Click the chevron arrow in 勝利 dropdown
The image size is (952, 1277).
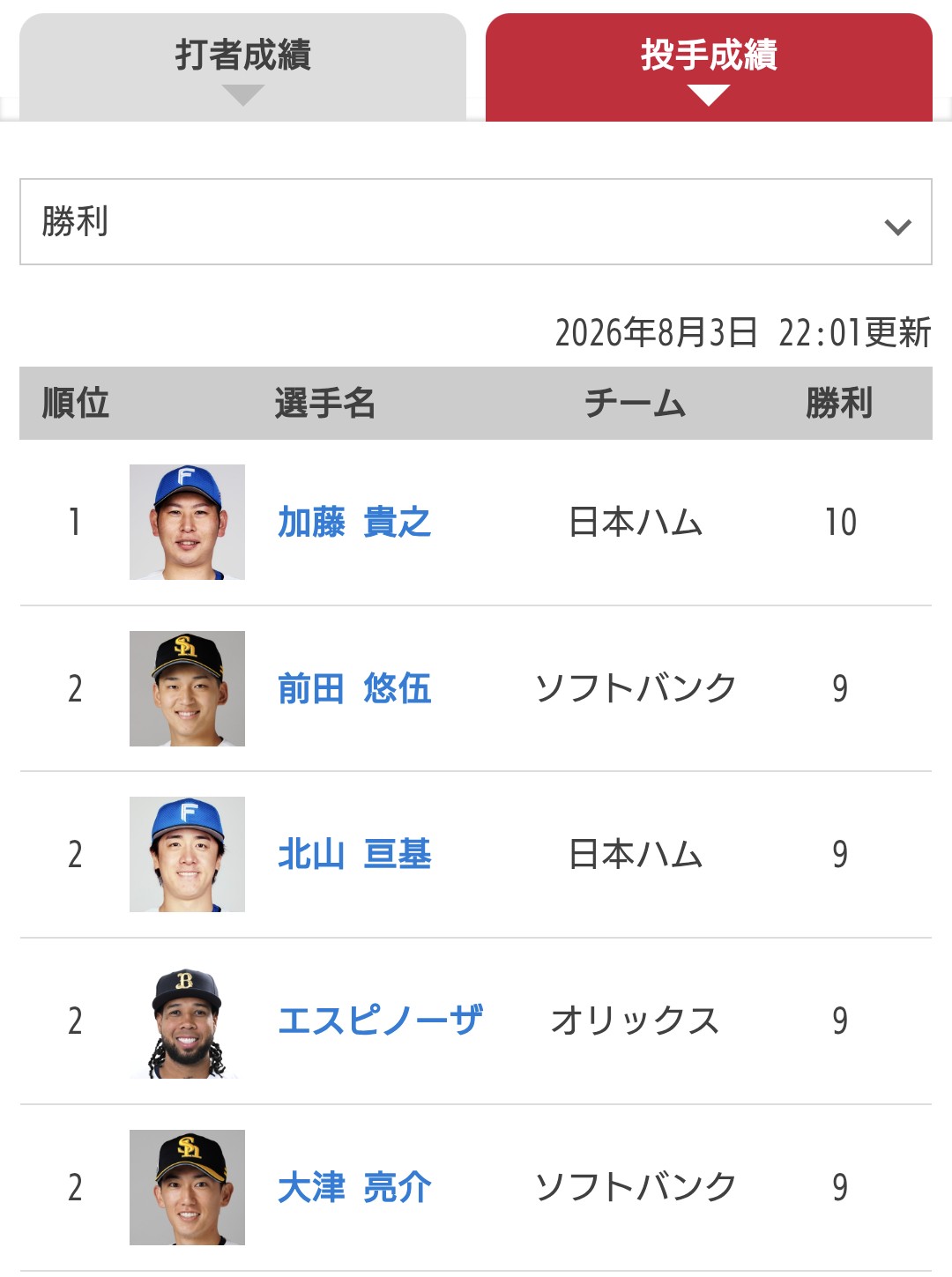point(897,227)
